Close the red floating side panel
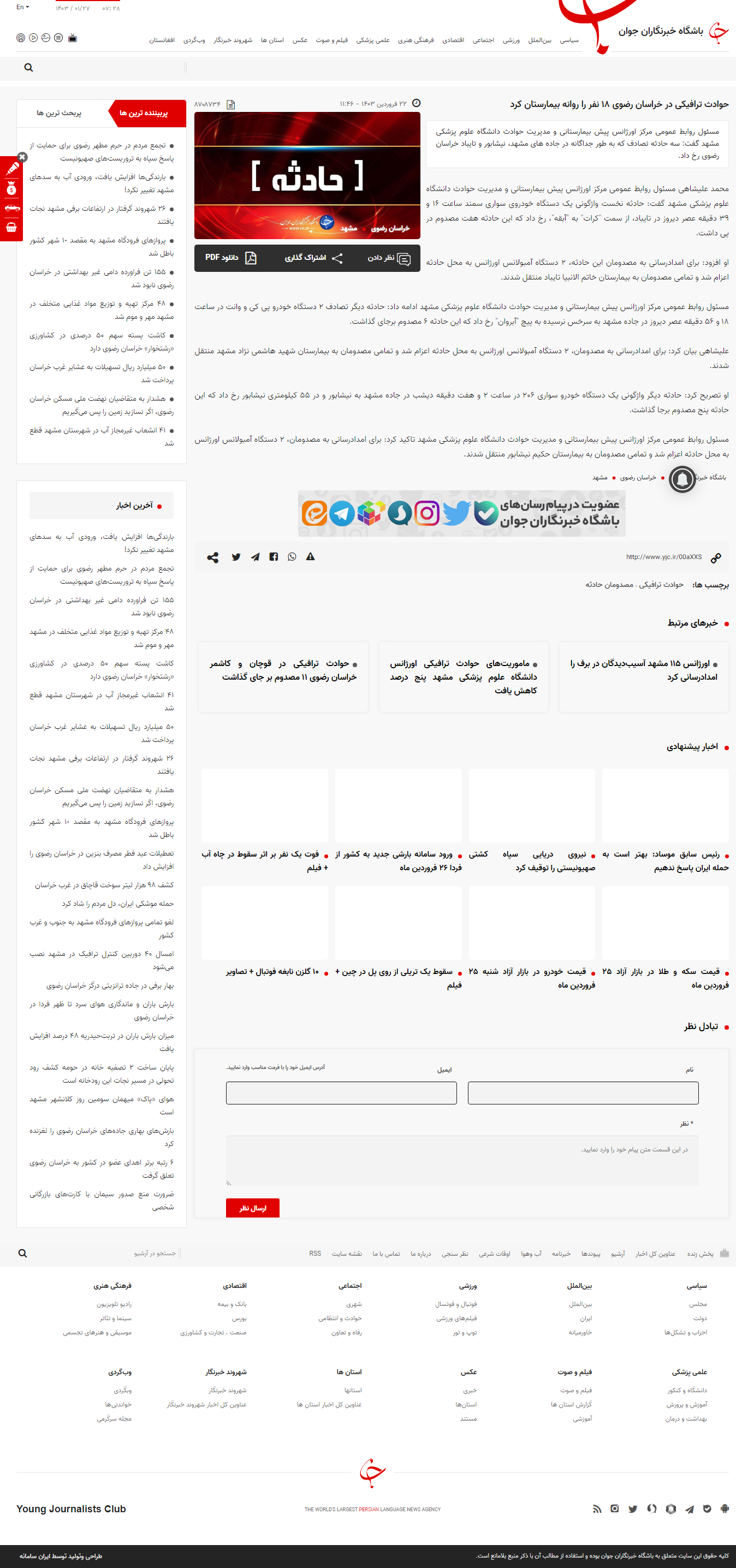 [x=22, y=157]
